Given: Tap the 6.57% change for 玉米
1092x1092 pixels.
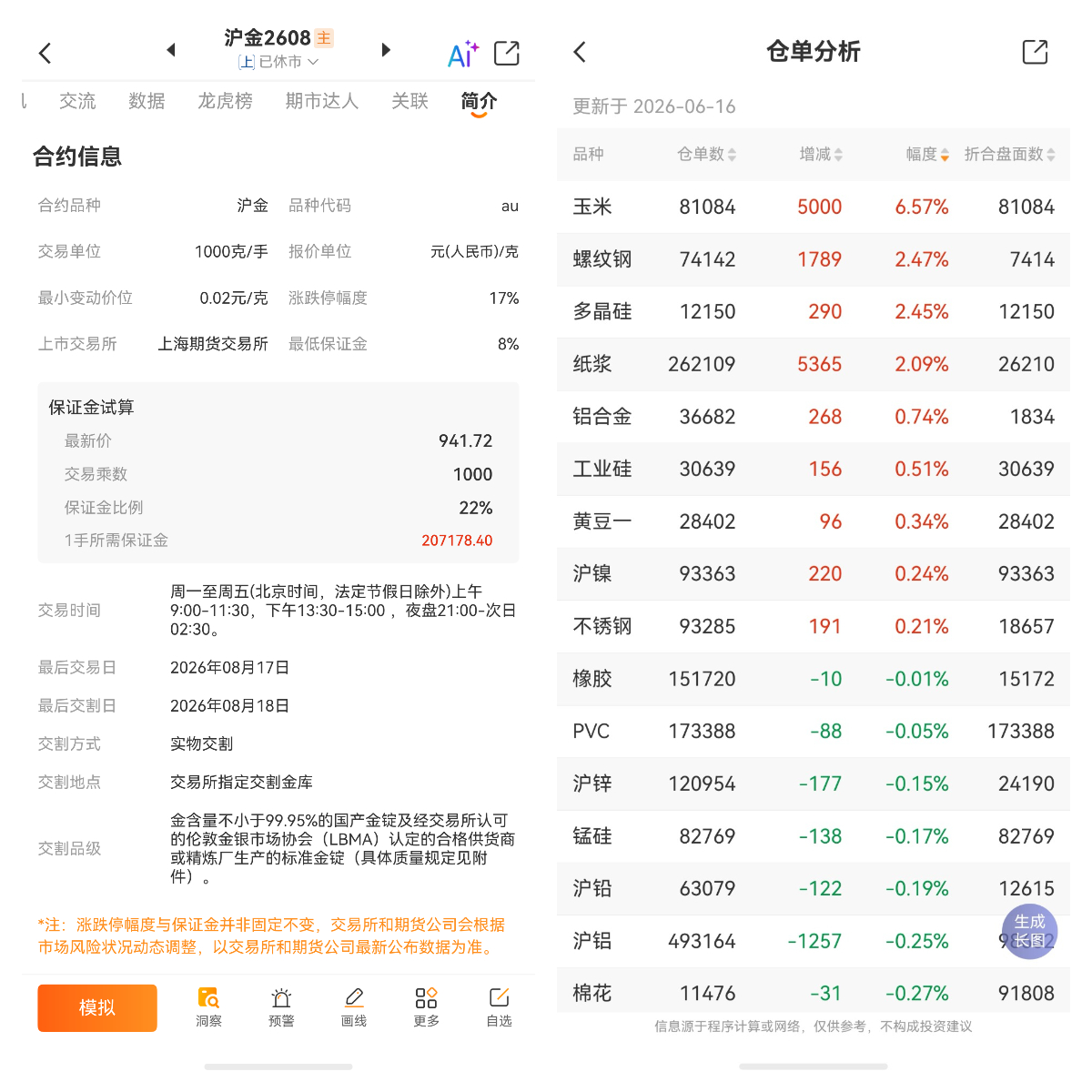Looking at the screenshot, I should pyautogui.click(x=922, y=207).
